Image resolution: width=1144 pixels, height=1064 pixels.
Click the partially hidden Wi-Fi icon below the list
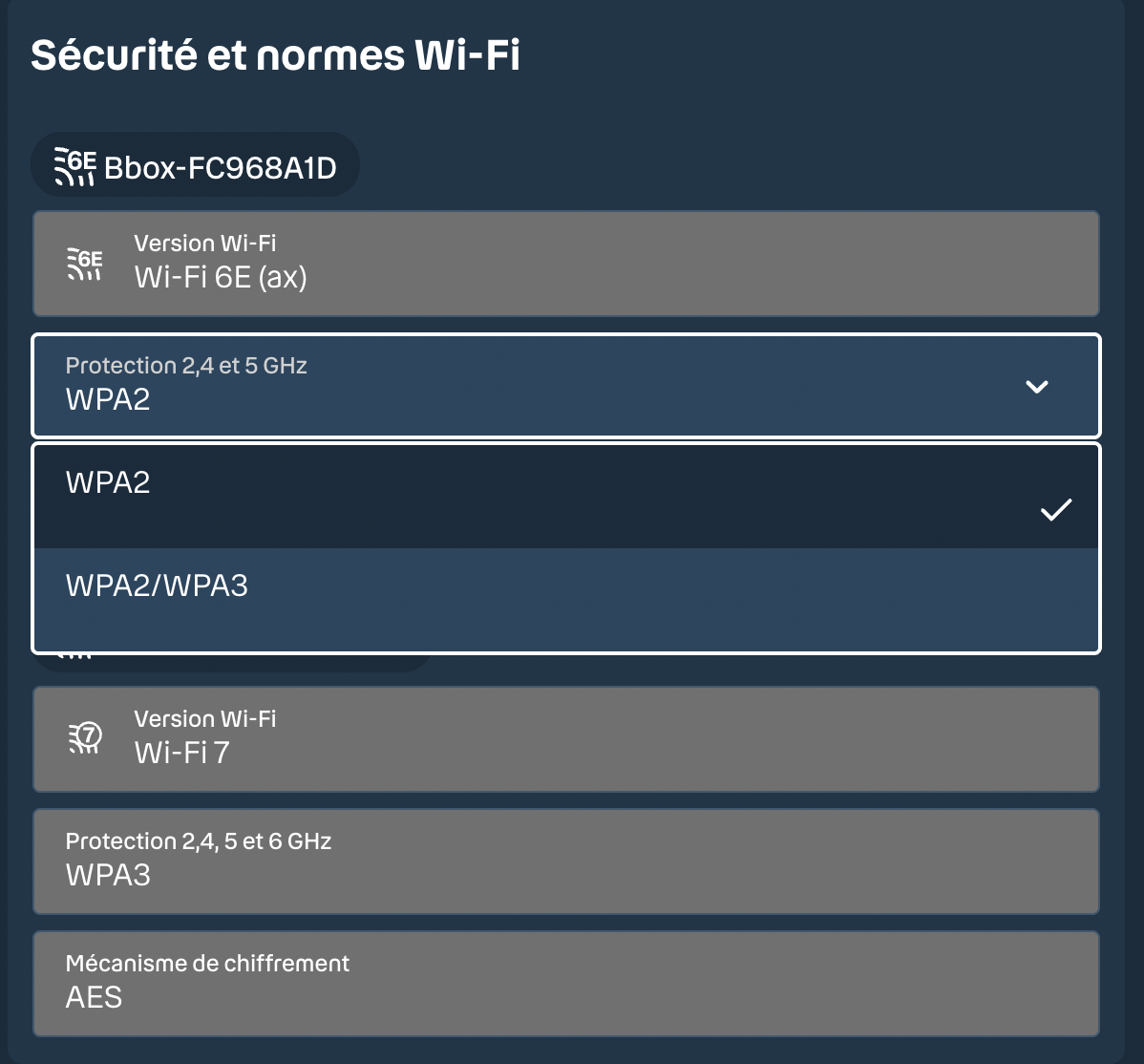click(74, 656)
